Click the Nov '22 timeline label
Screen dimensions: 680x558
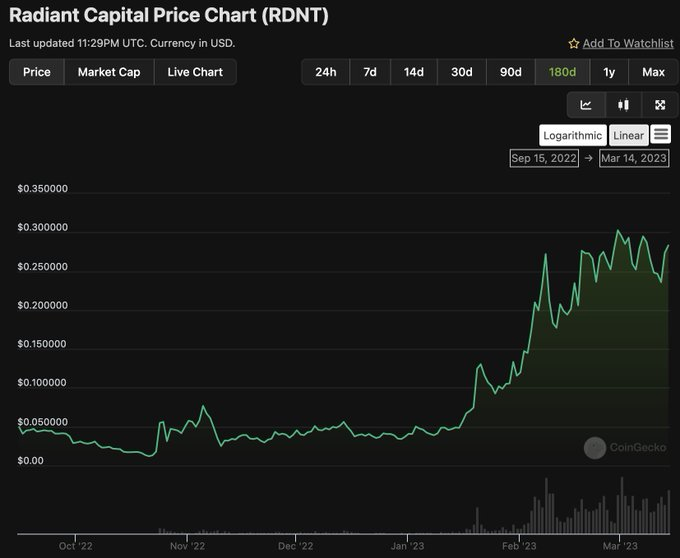coord(187,546)
